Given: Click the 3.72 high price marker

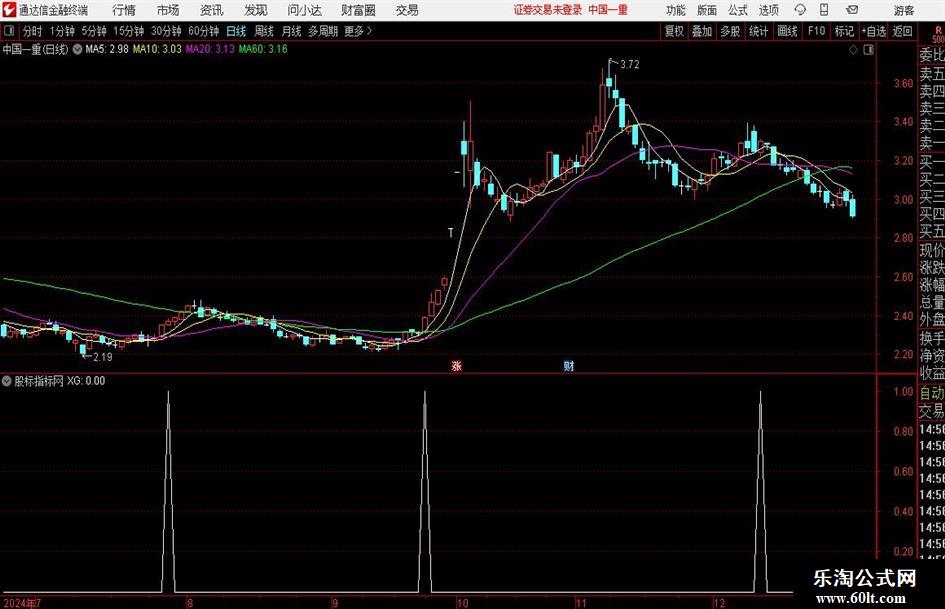Looking at the screenshot, I should point(629,64).
